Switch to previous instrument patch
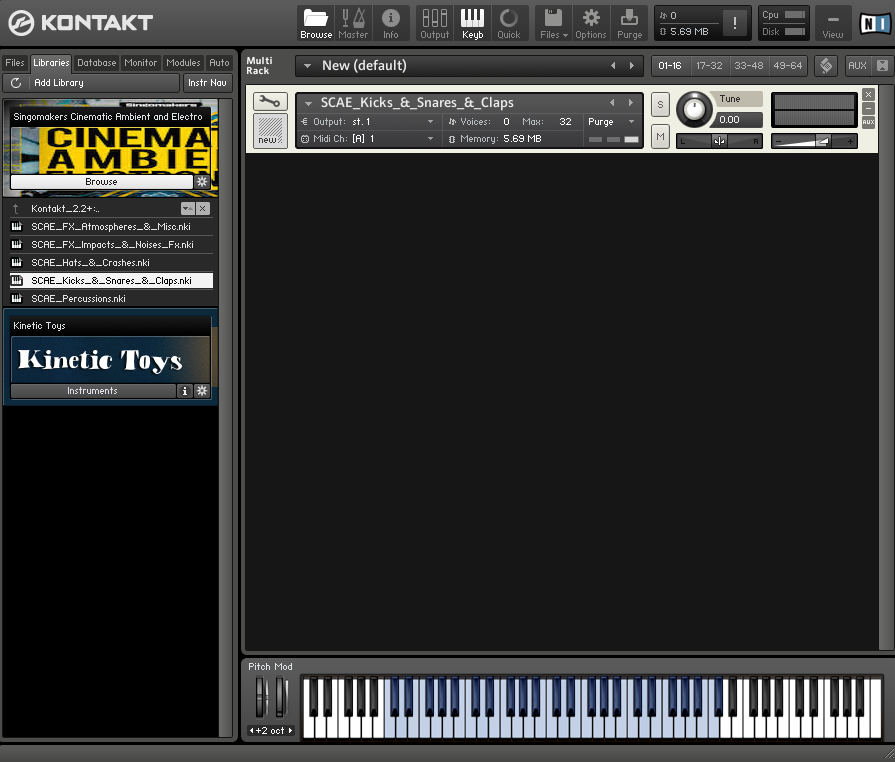 (612, 103)
